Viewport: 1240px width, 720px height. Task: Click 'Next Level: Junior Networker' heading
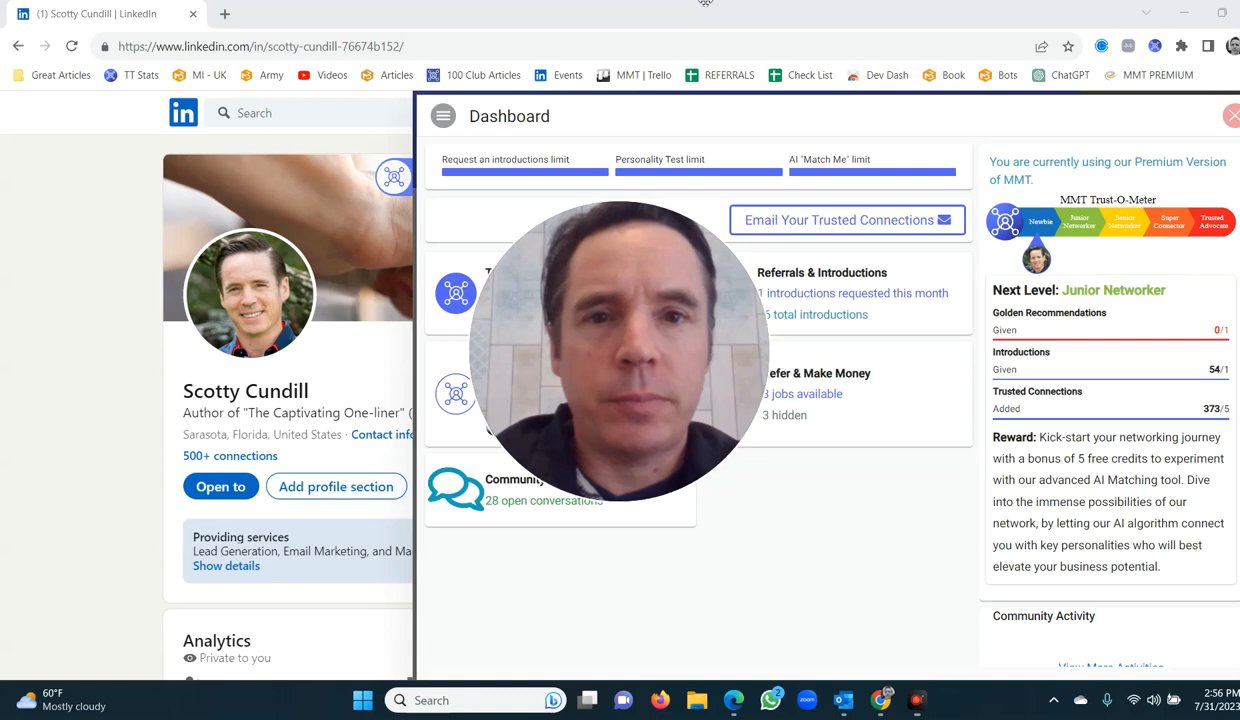click(x=1079, y=290)
